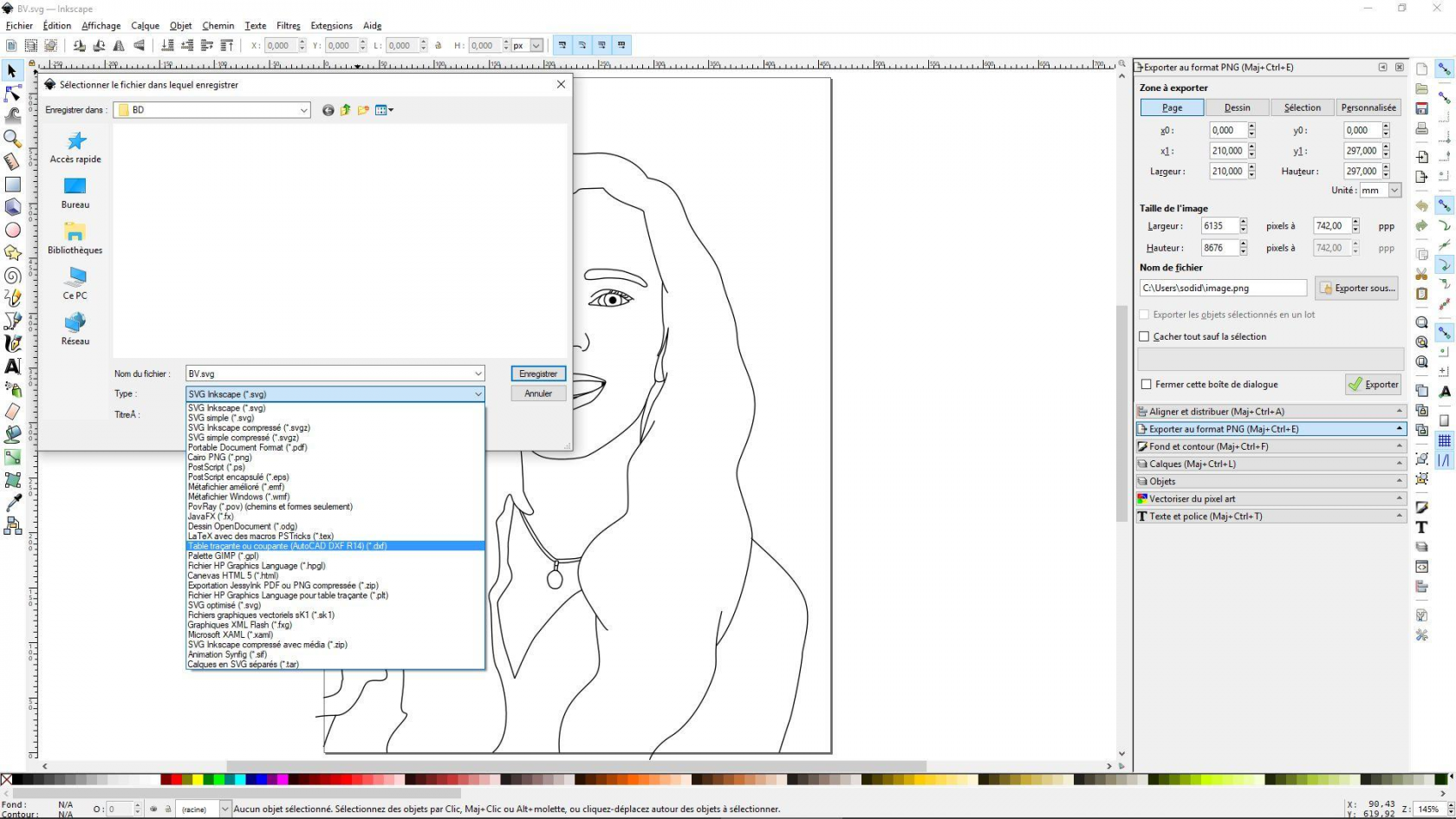Select the zoom magnifier tool
Viewport: 1456px width, 819px height.
pos(12,138)
